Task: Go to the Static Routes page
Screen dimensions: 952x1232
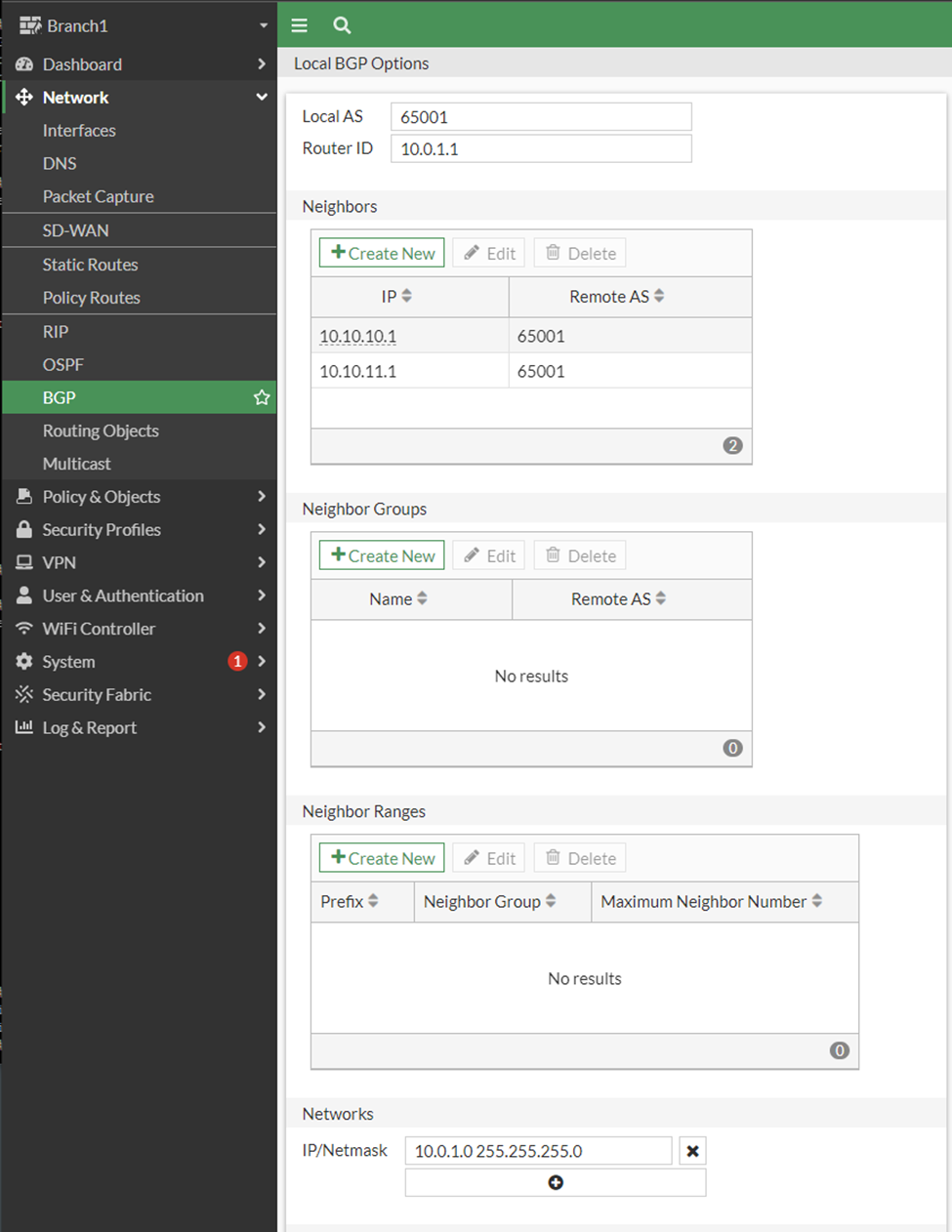Action: (x=90, y=265)
